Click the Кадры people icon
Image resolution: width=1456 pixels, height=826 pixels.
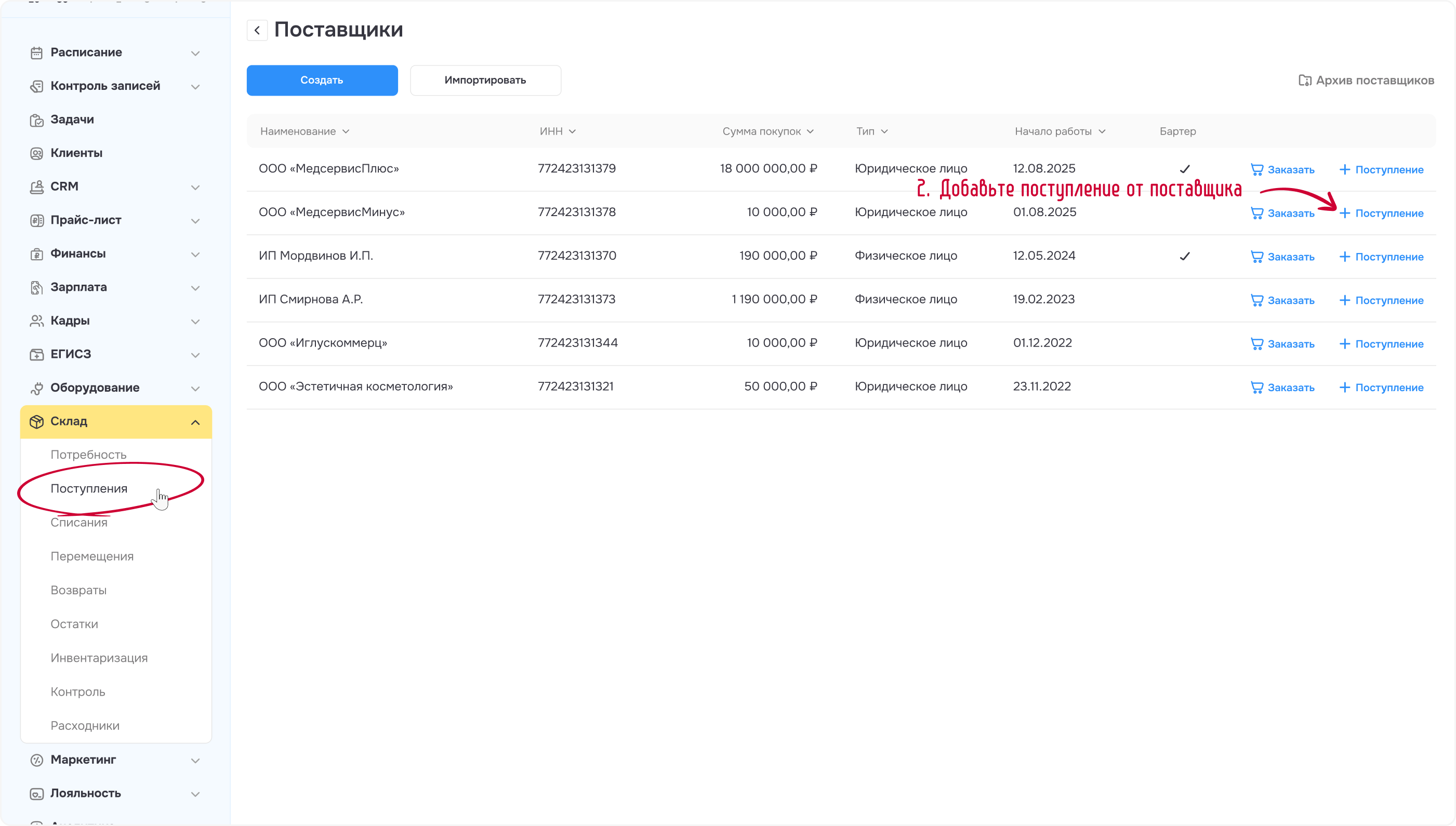[36, 321]
